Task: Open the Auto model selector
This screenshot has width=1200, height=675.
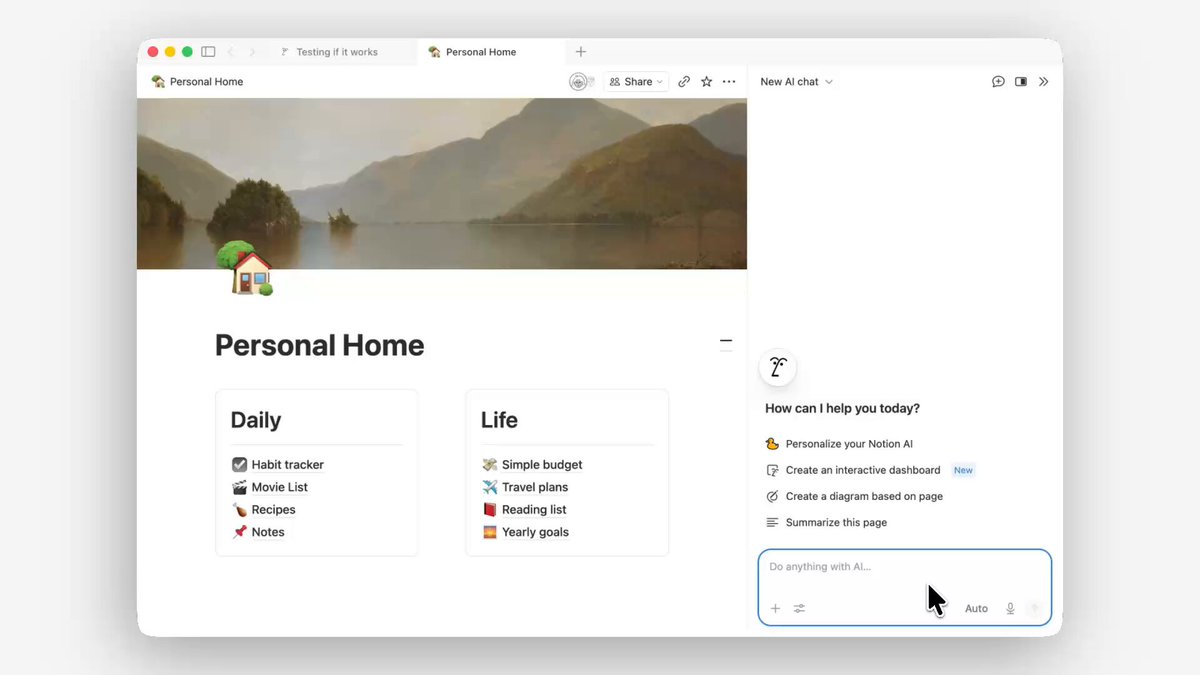Action: (976, 608)
